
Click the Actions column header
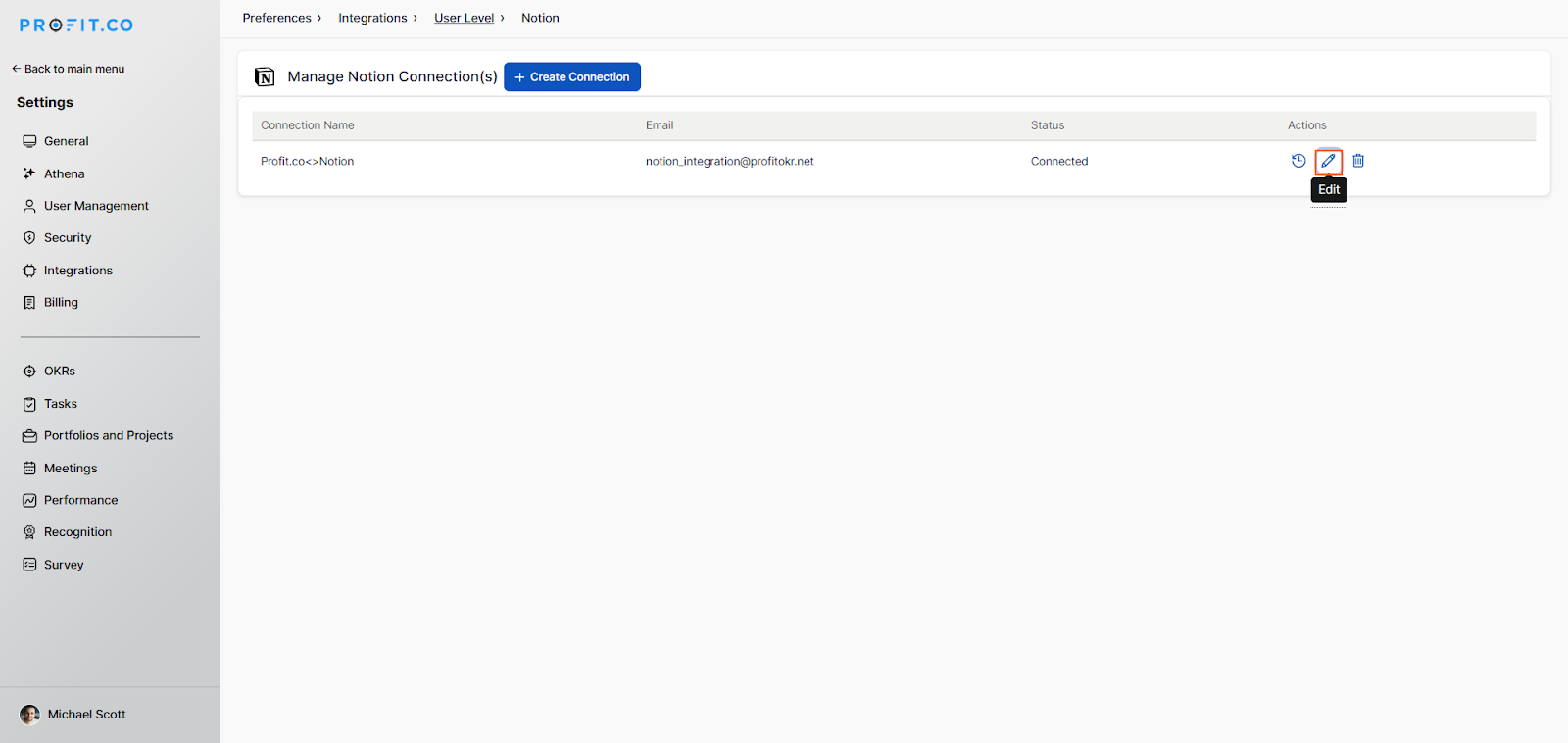[1307, 125]
